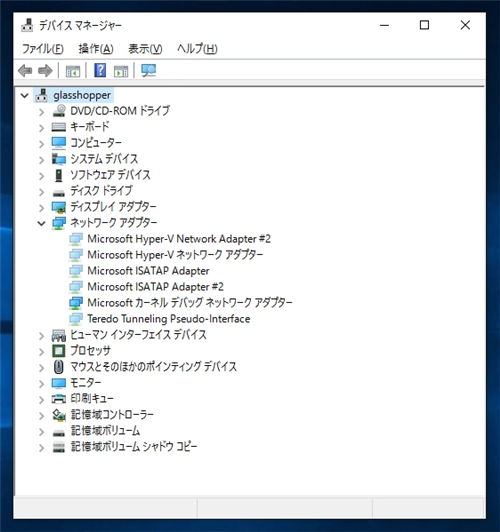Viewport: 500px width, 532px height.
Task: Click the ネットワーク アダプター category icon
Action: click(x=59, y=223)
